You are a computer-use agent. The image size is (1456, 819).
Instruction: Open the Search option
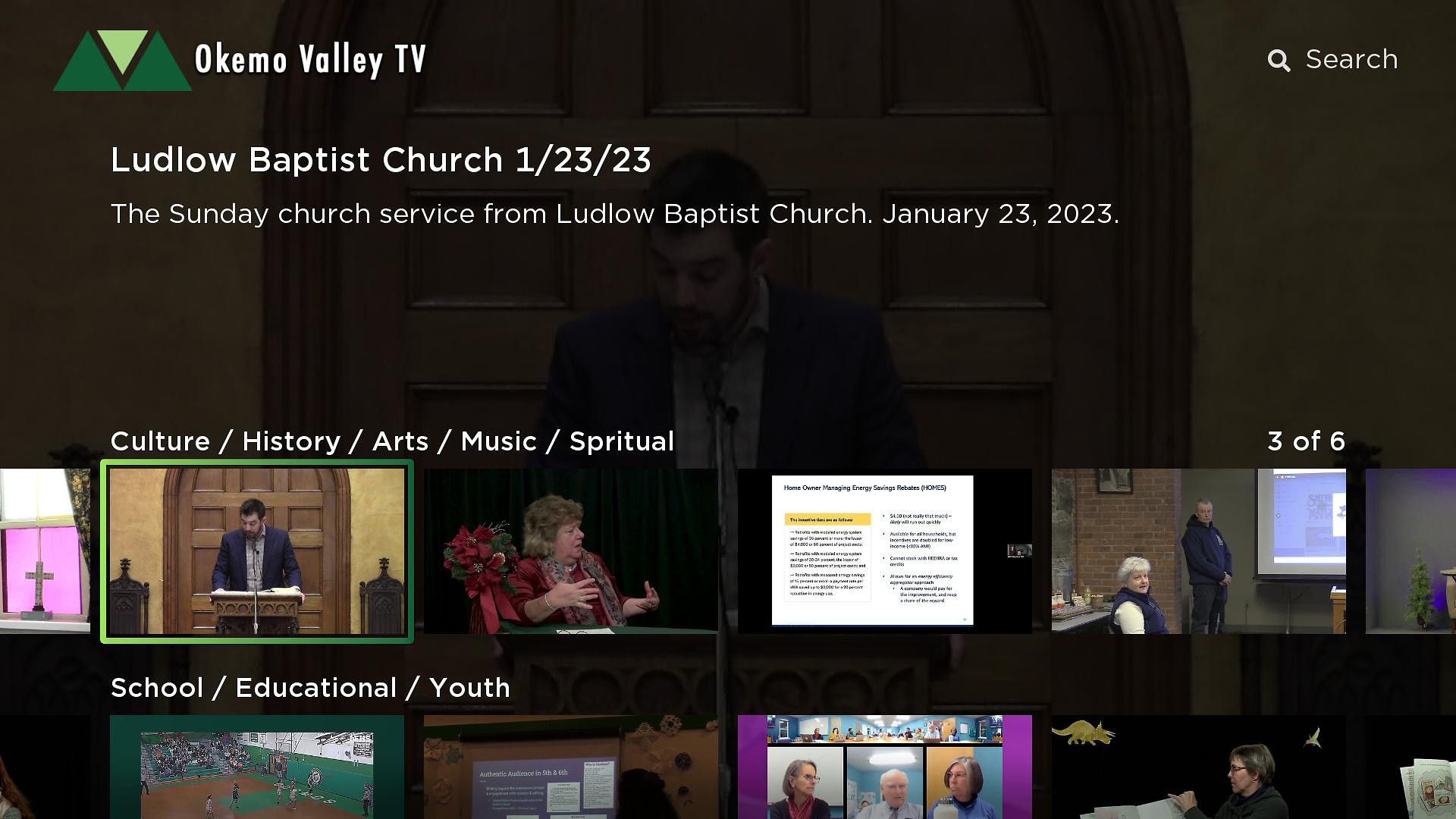point(1332,60)
